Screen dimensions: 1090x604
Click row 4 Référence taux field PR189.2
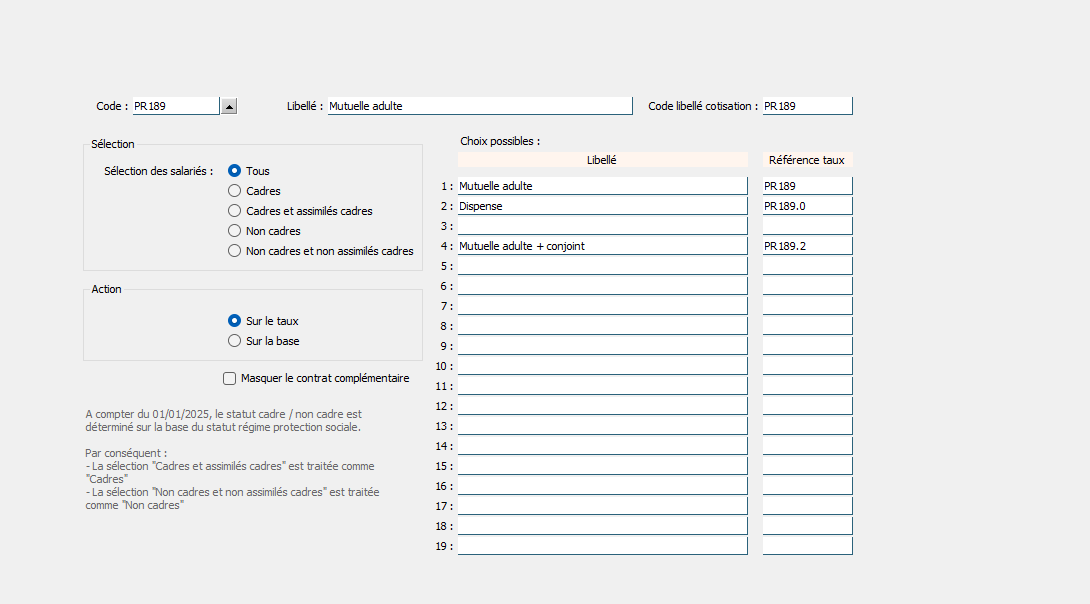807,246
